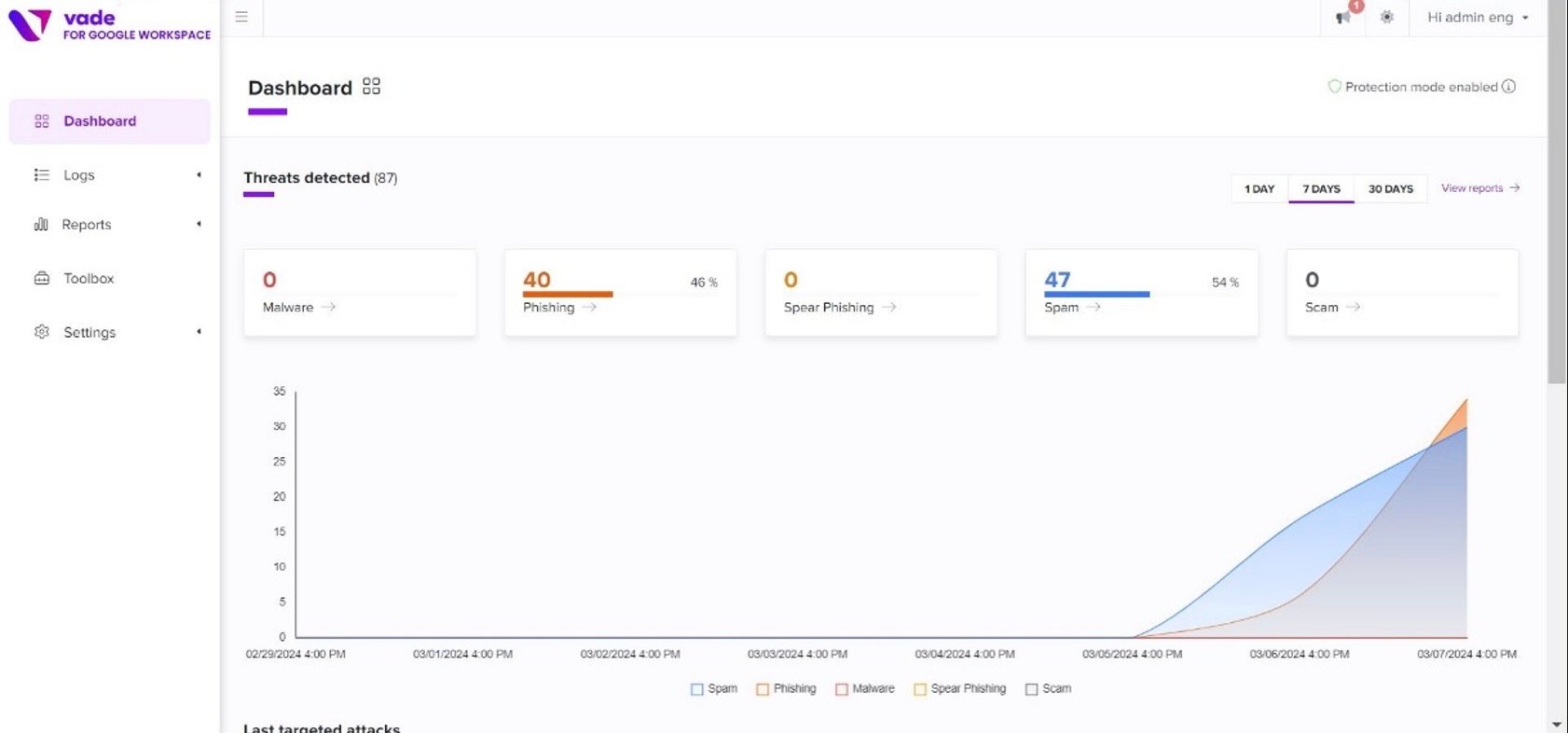Click the arrow next to Spear Phishing
The image size is (1568, 733).
[x=889, y=307]
